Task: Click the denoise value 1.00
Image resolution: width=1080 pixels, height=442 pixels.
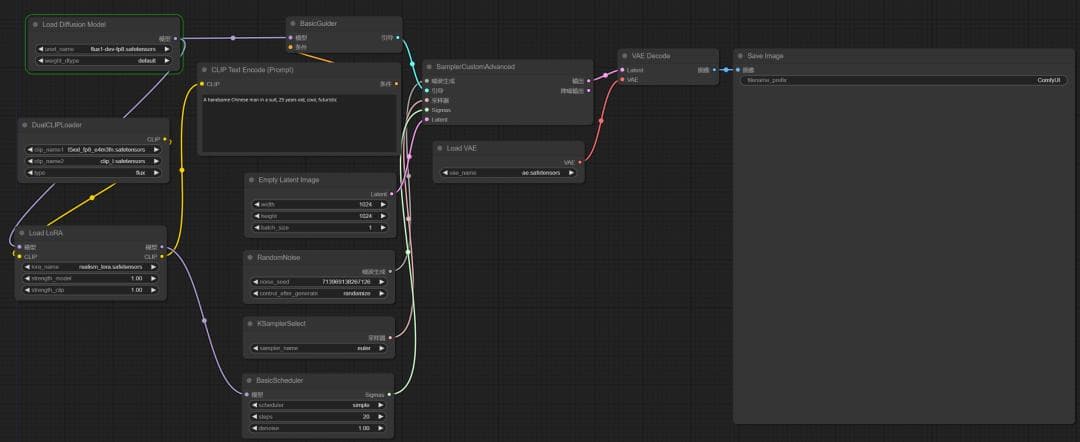Action: tap(364, 428)
